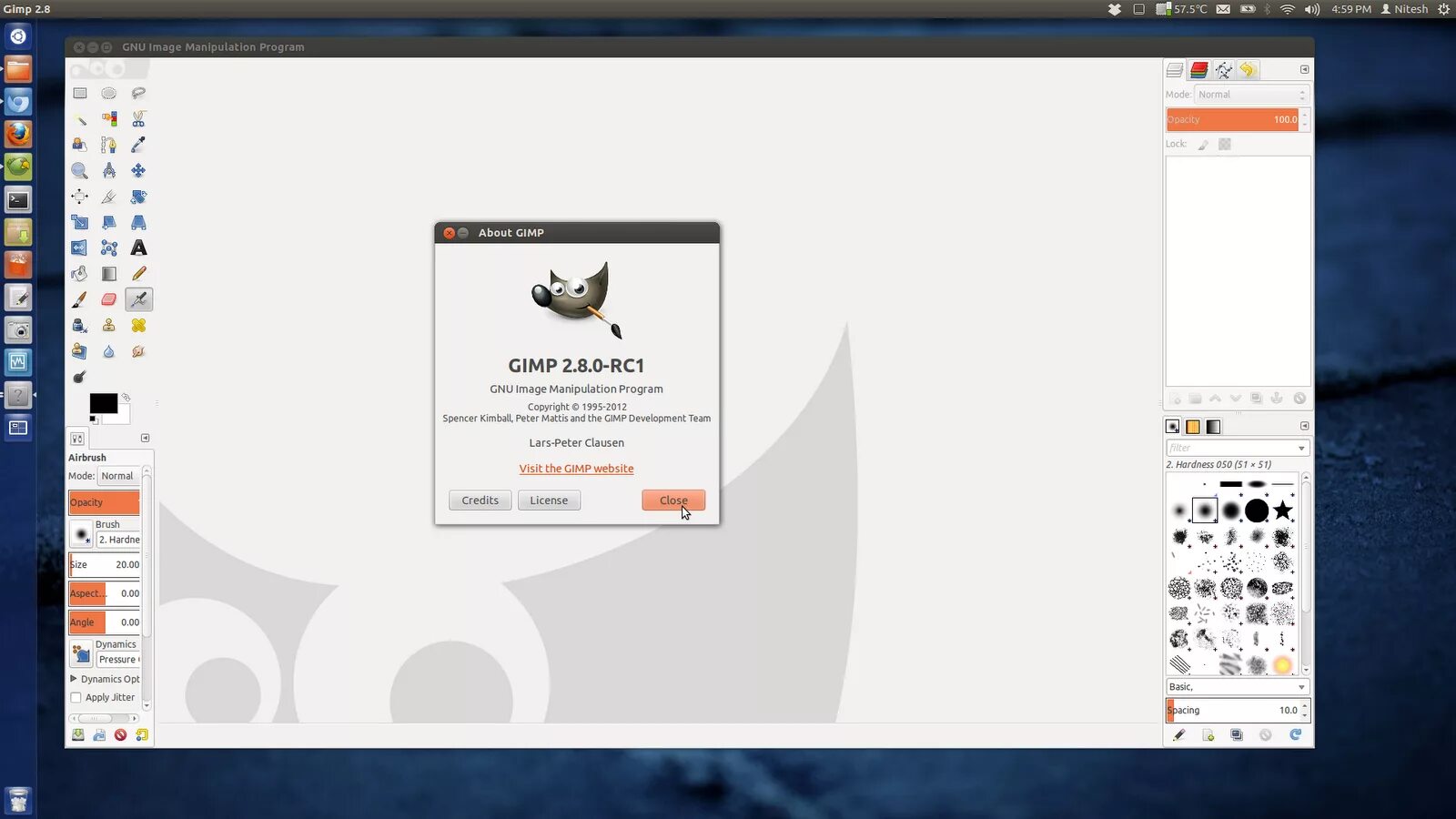Open the layer Mode dropdown
Viewport: 1456px width, 819px height.
click(x=1252, y=95)
